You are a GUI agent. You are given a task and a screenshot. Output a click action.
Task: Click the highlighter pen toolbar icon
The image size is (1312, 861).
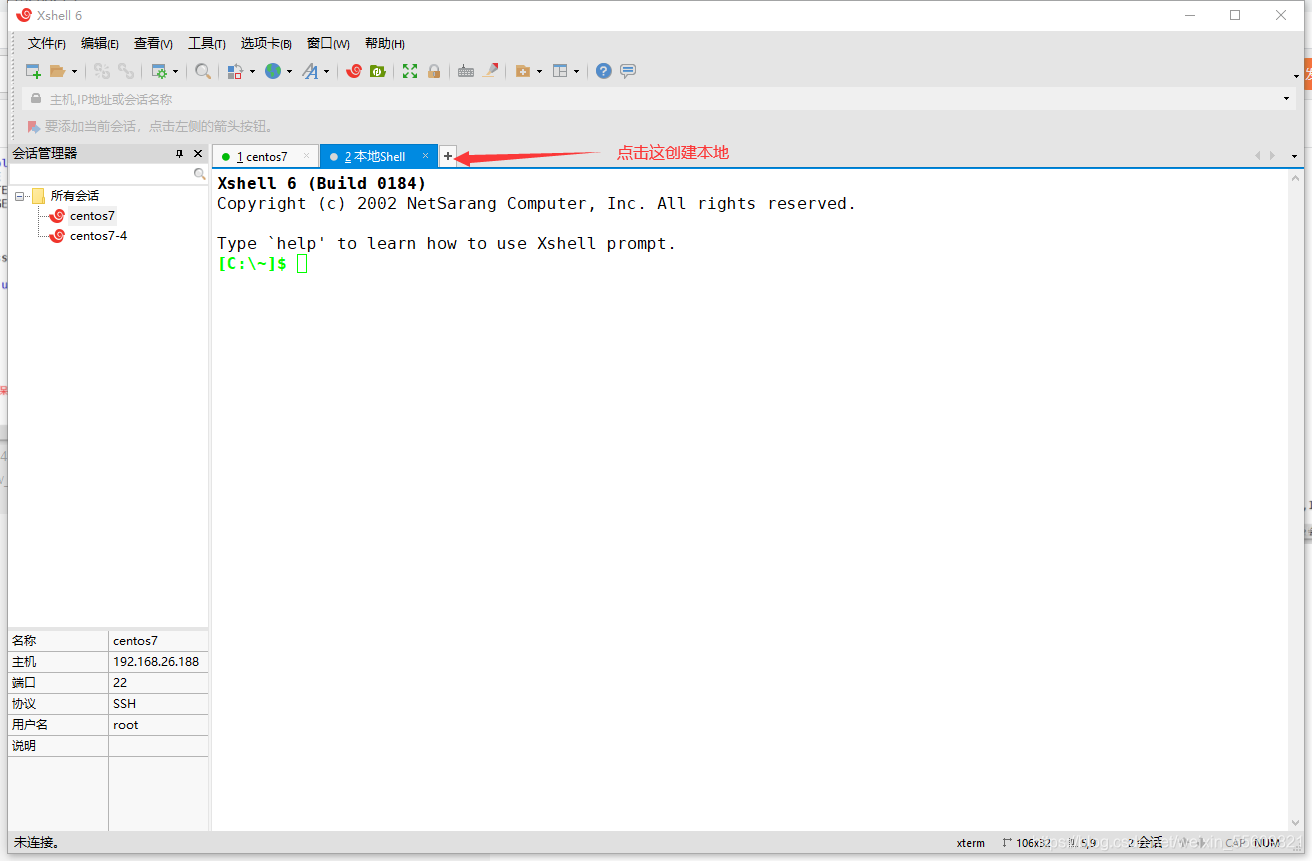point(490,71)
